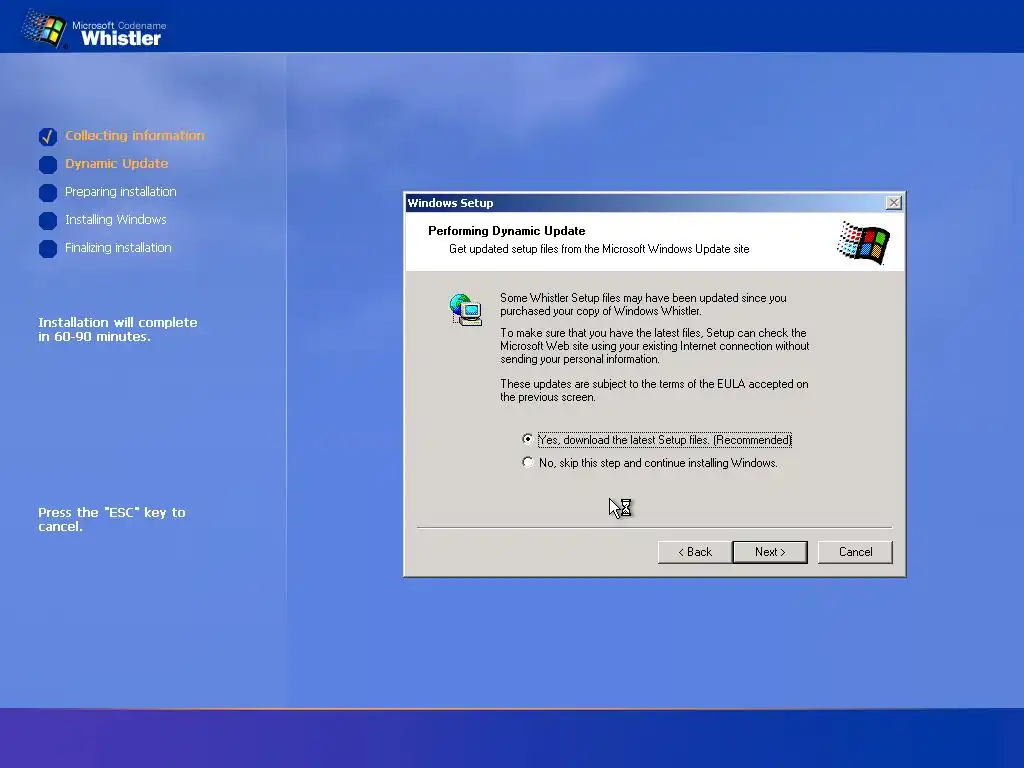Click the 'Preparing installation' step text
The height and width of the screenshot is (768, 1024).
point(121,191)
